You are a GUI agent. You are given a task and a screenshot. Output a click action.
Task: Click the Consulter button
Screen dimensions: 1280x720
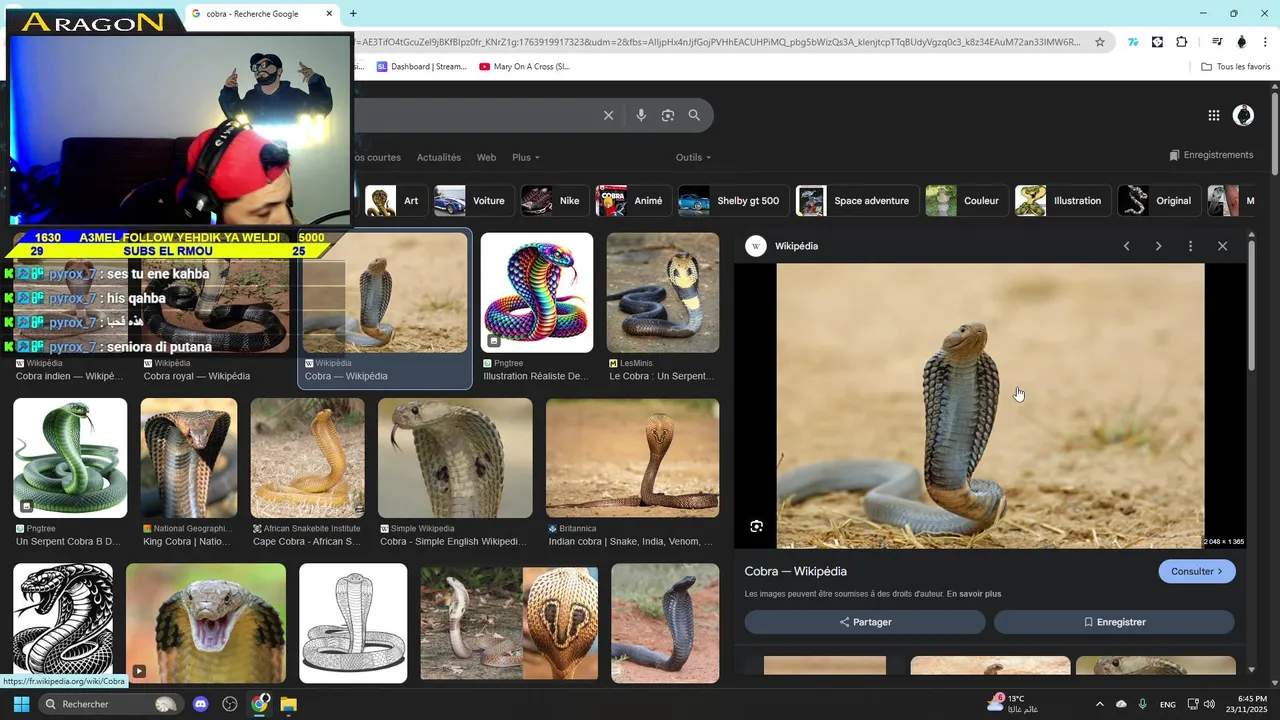point(1197,571)
